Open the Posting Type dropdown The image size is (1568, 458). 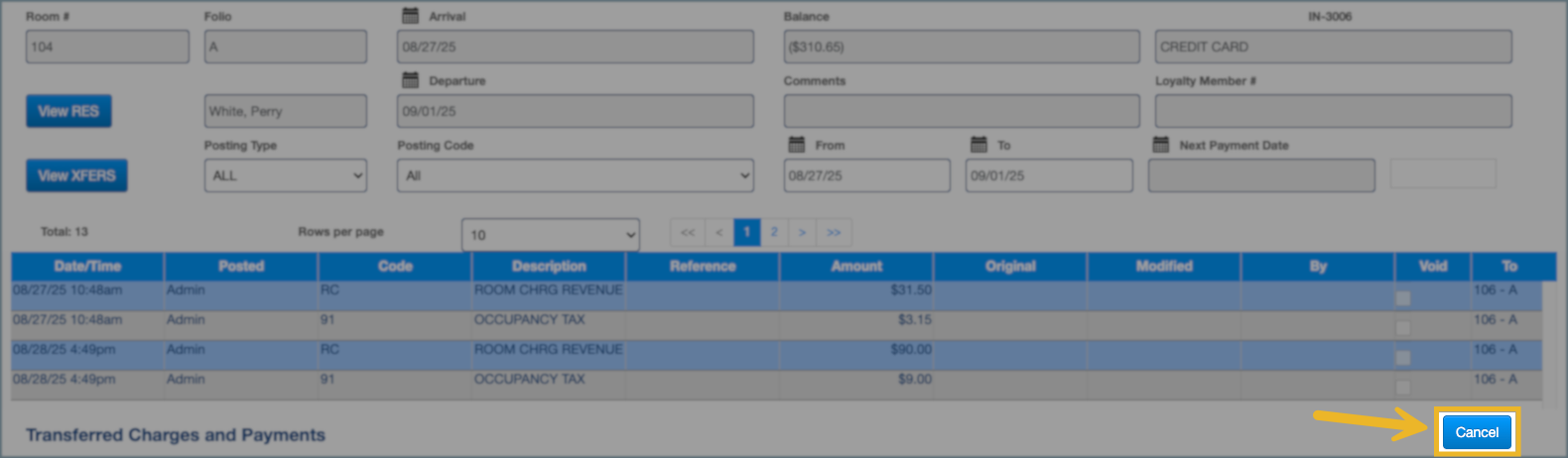click(x=285, y=175)
